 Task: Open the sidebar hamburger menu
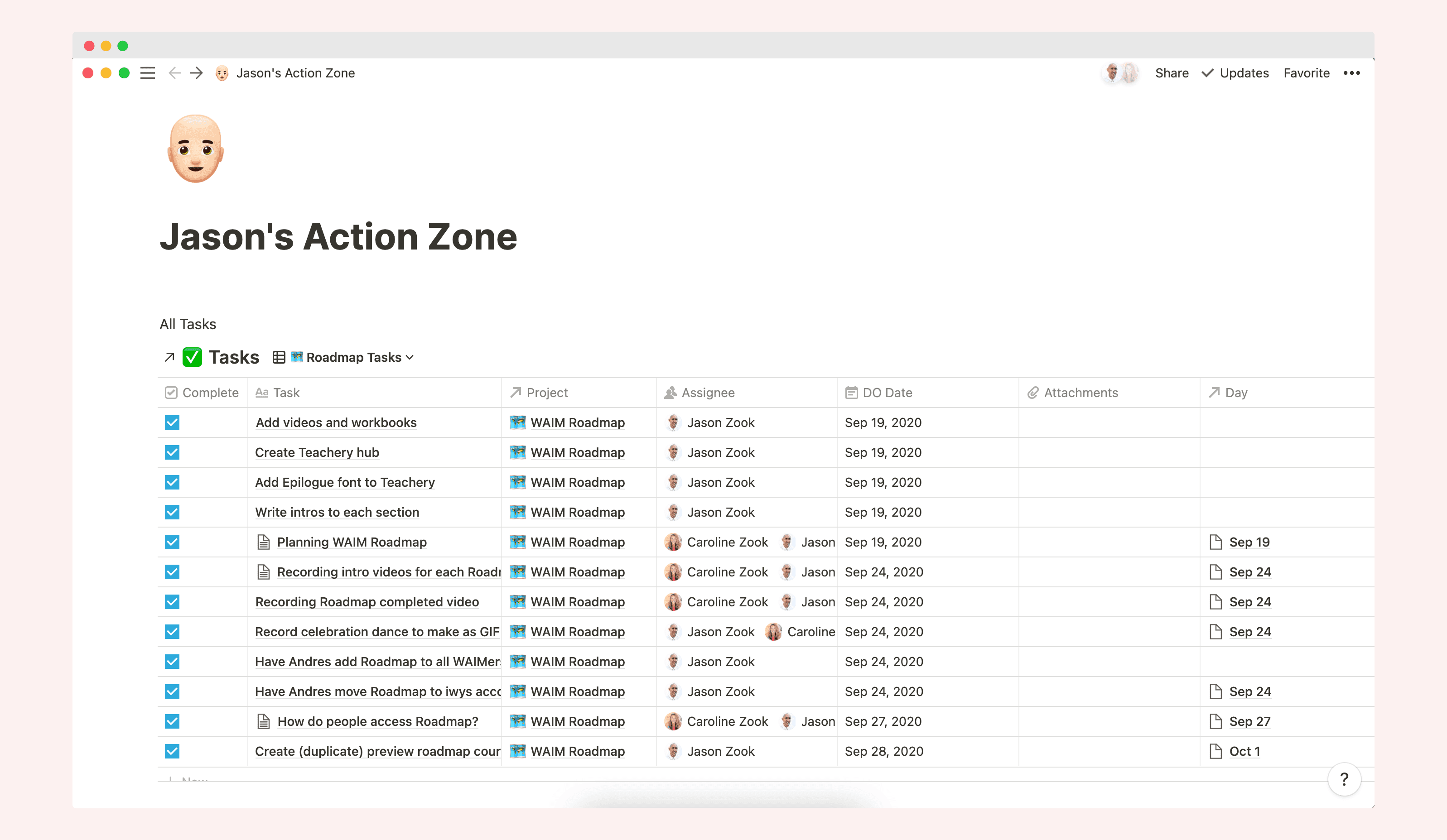pyautogui.click(x=147, y=73)
